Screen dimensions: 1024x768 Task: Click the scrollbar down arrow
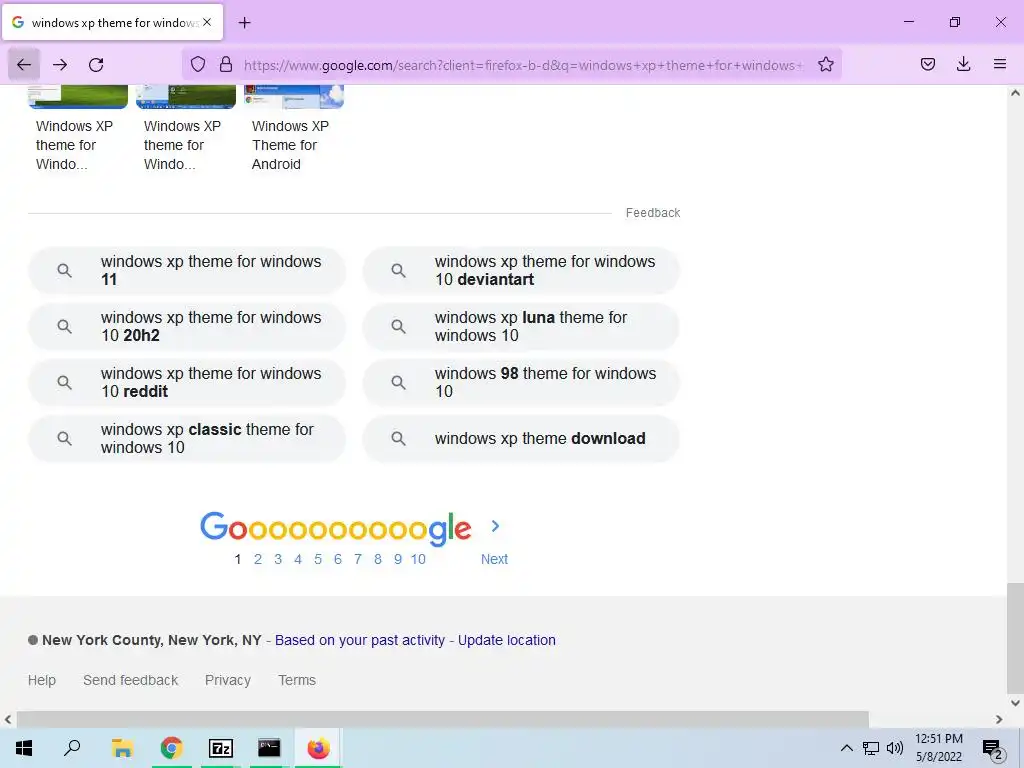click(x=1015, y=703)
